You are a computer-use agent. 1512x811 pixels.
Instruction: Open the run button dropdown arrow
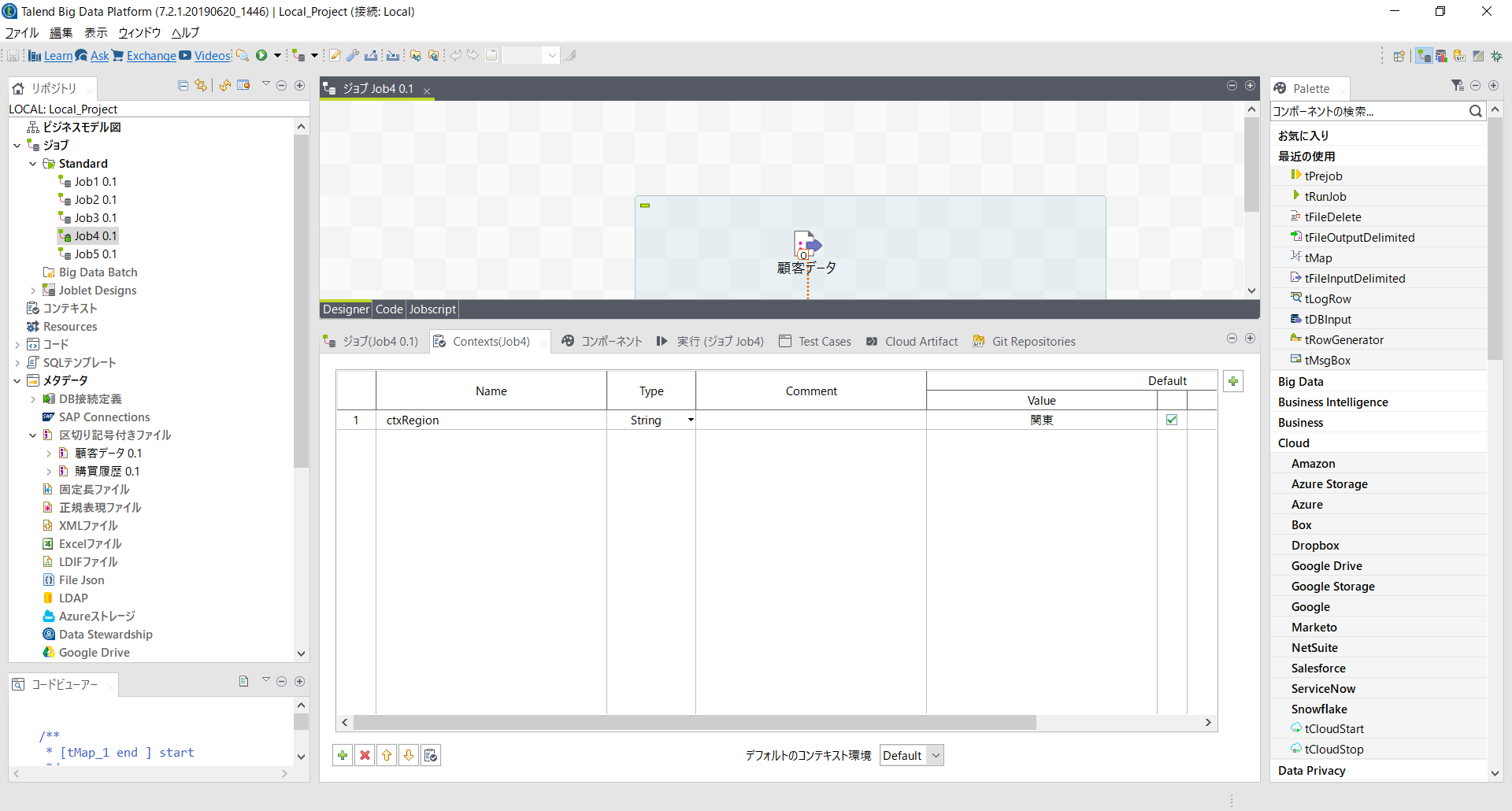pos(277,55)
